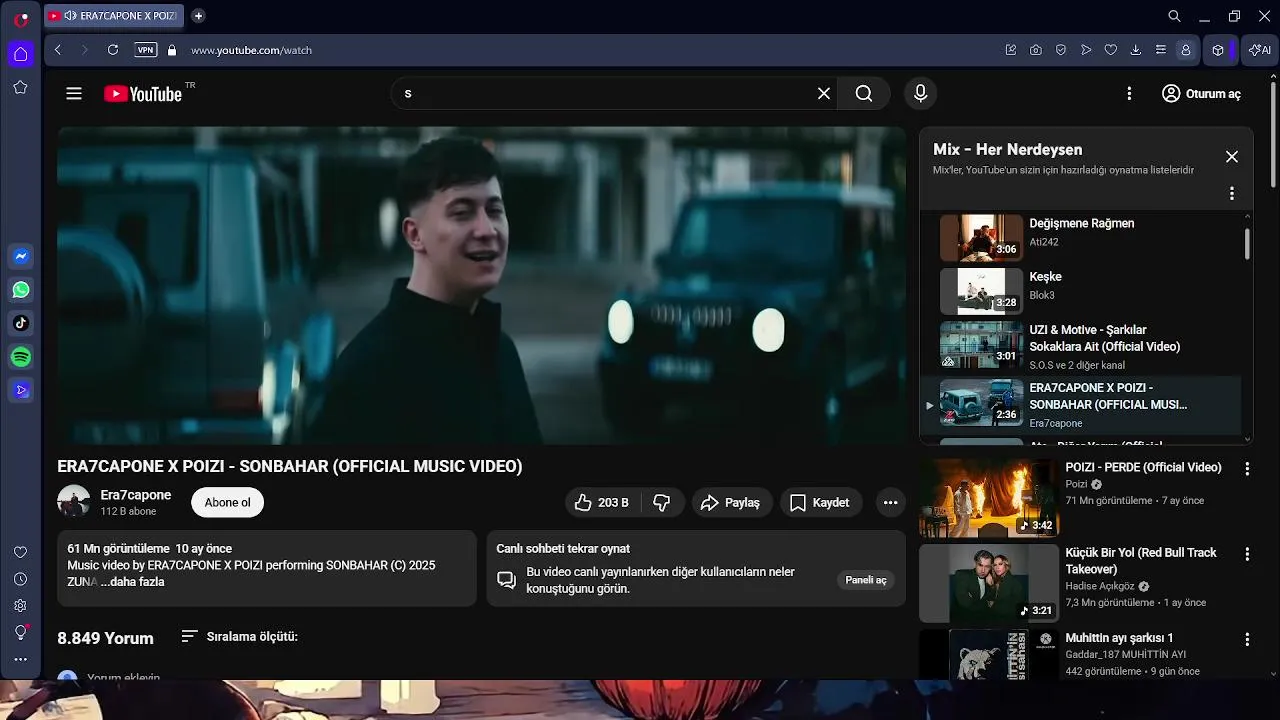Open the Sıralama ölçütü sort dropdown
1280x720 pixels.
240,637
